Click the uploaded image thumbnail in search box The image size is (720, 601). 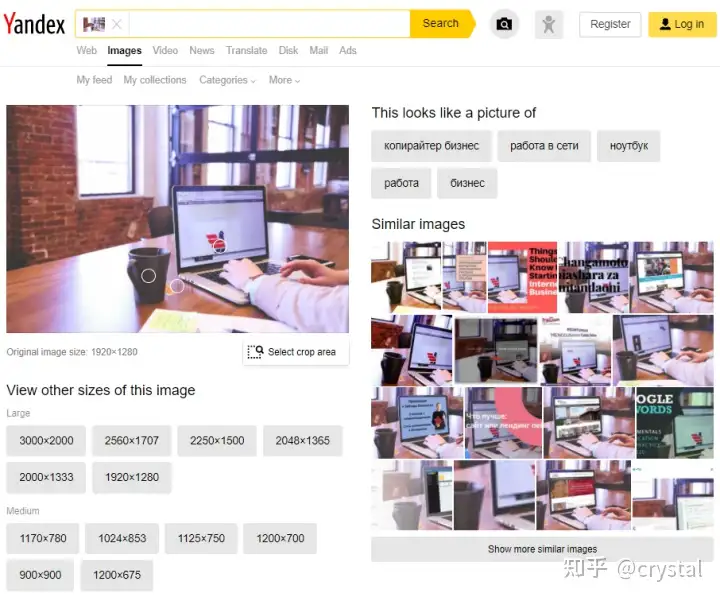coord(94,24)
